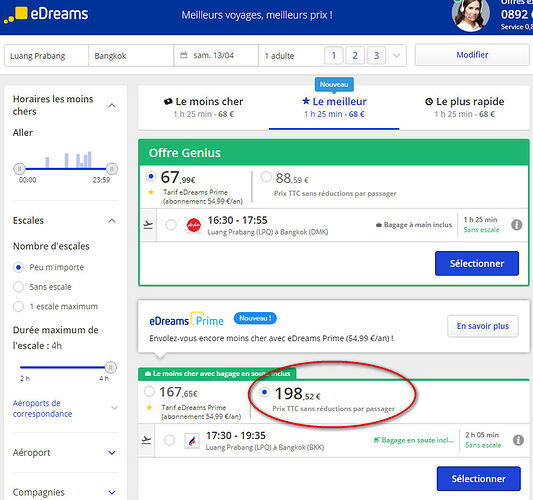Collapse the Horaires les moins chers section
The height and width of the screenshot is (500, 533).
click(x=112, y=106)
